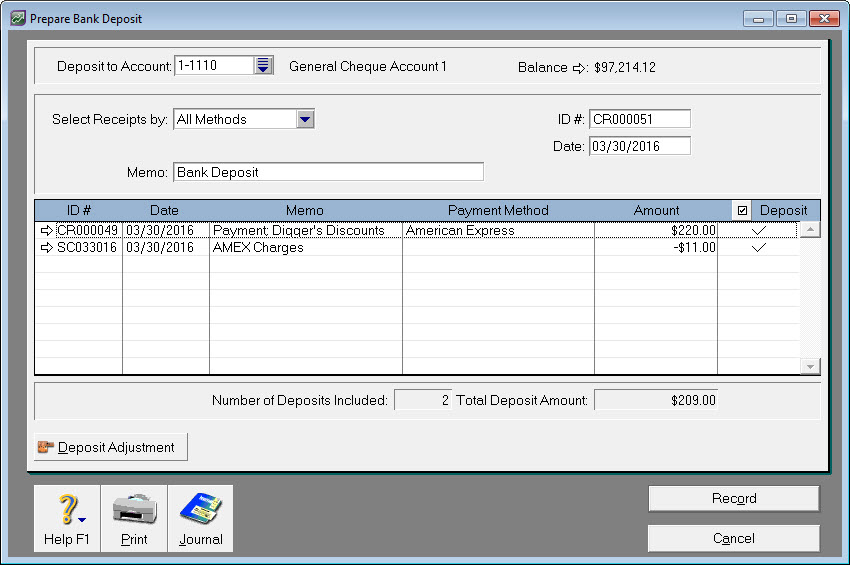Click the ID # field CR000051
Viewport: 850px width, 565px height.
pyautogui.click(x=639, y=119)
